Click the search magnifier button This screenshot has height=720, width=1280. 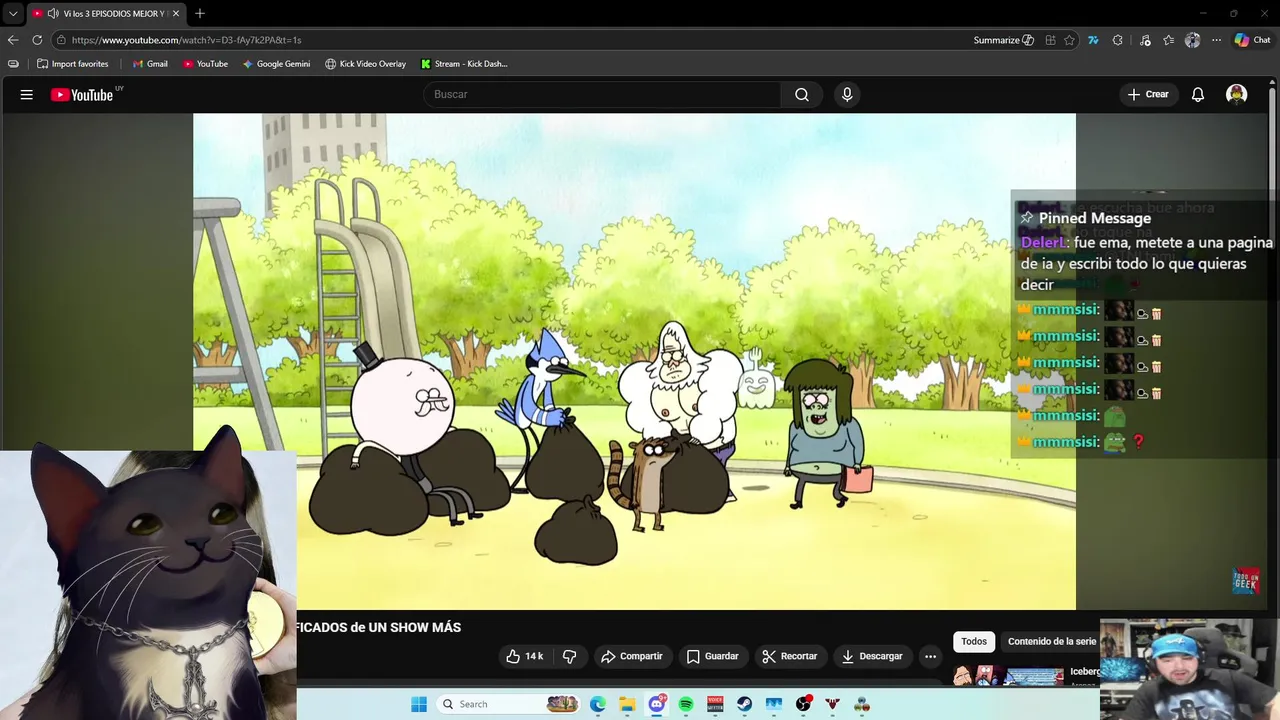click(802, 94)
